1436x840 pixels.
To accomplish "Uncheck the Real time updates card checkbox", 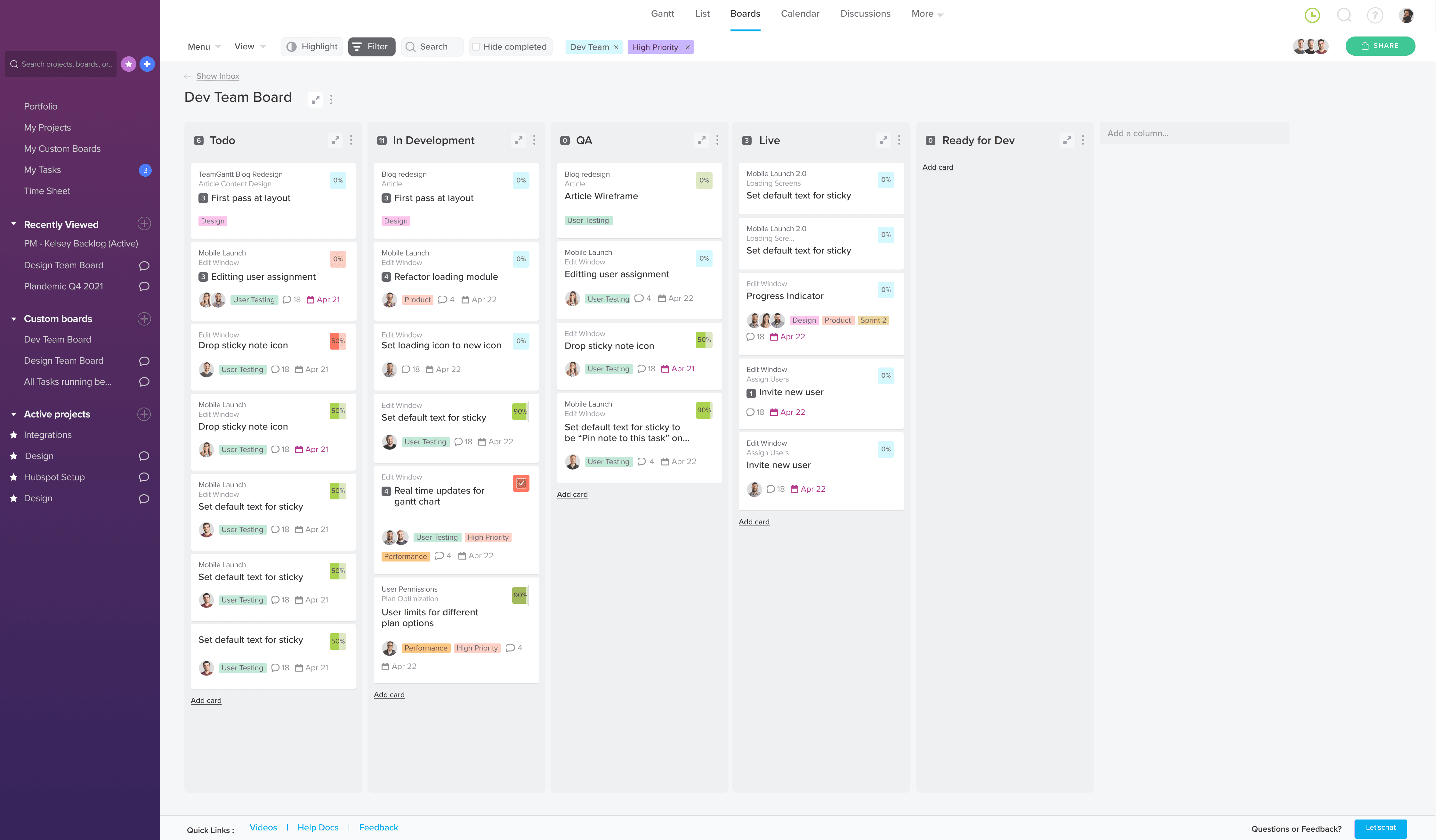I will click(521, 483).
